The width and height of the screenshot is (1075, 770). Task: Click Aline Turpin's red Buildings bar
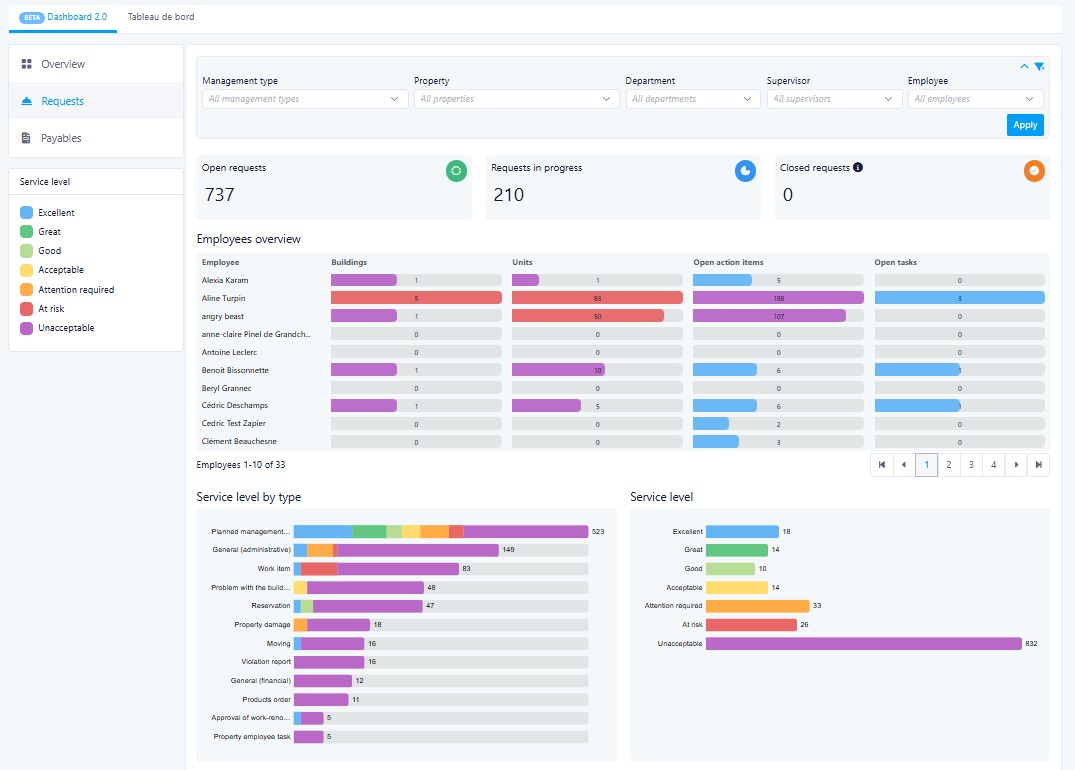(416, 298)
